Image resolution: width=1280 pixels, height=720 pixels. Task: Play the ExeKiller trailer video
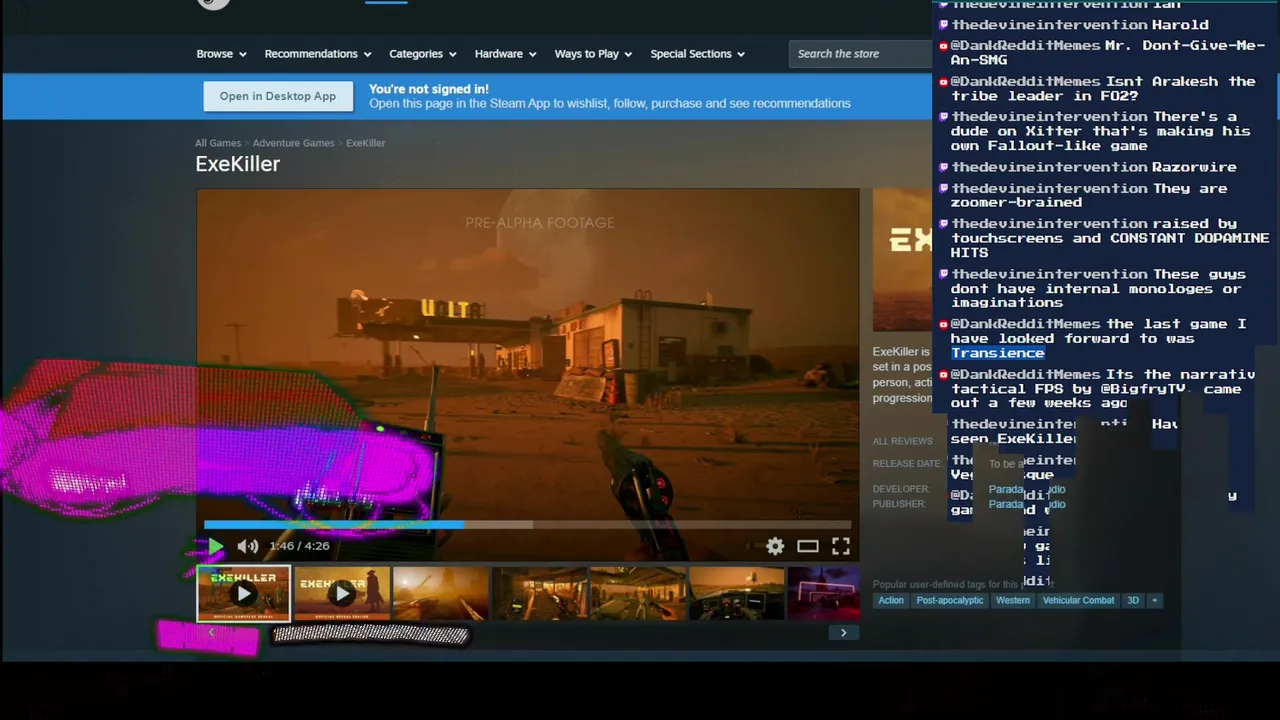click(x=215, y=546)
